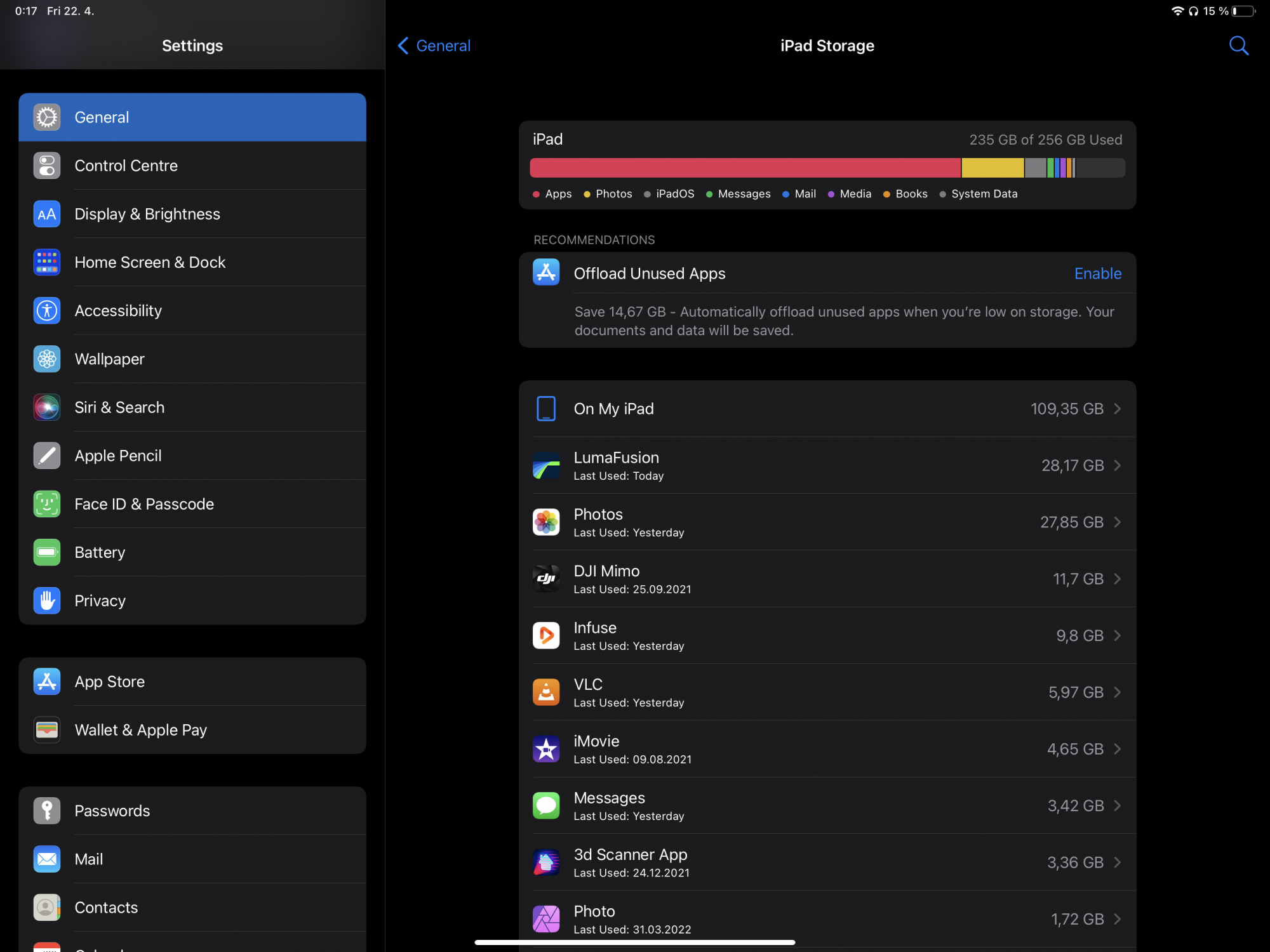Tap the search magnifier icon
The width and height of the screenshot is (1270, 952).
[x=1238, y=46]
